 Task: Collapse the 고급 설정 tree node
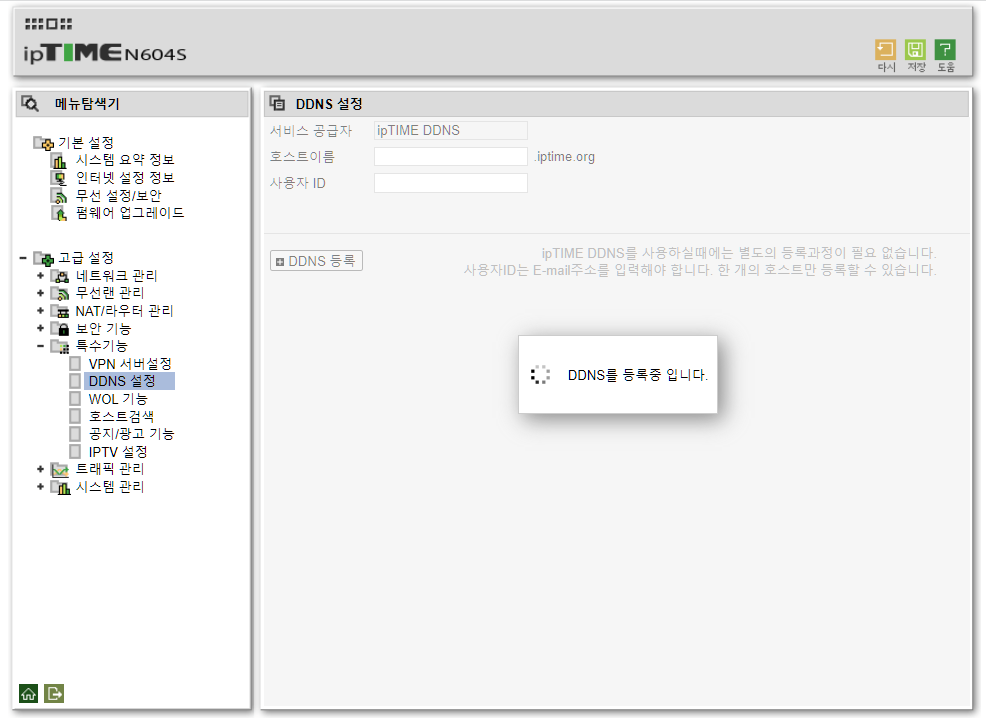click(23, 258)
